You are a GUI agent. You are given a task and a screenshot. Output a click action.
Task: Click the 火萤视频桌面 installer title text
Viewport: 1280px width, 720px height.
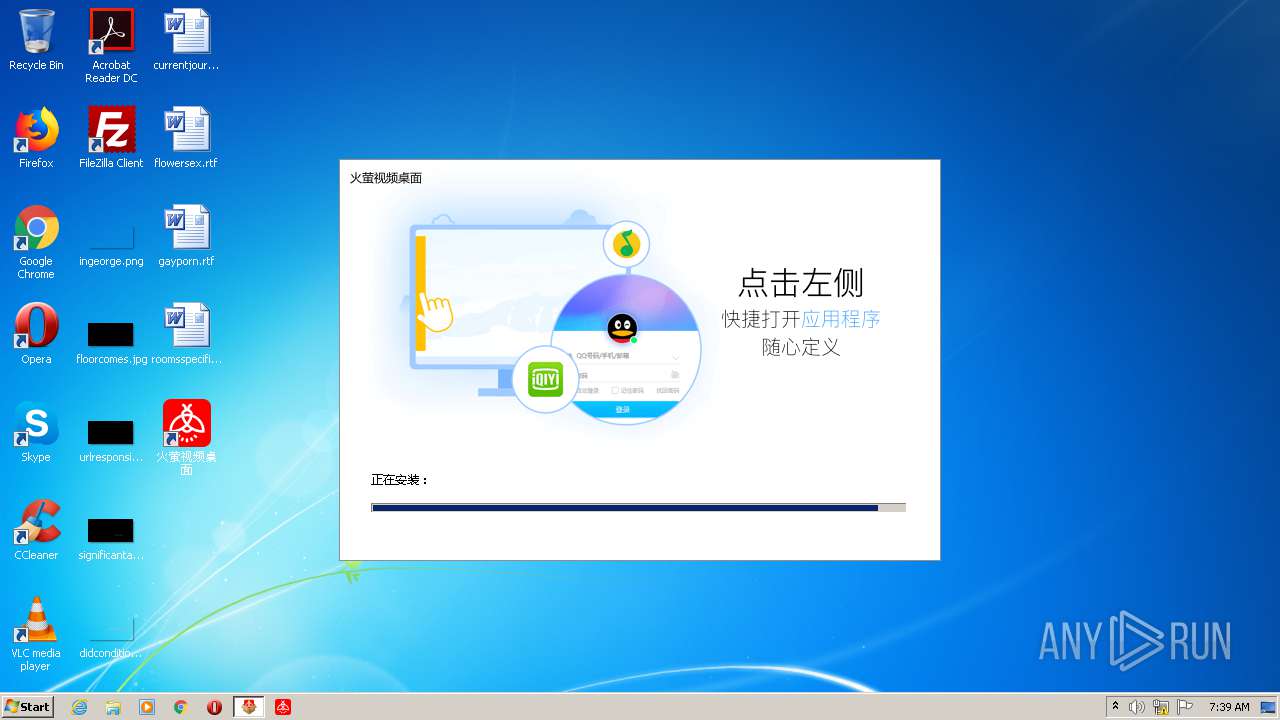pyautogui.click(x=386, y=178)
